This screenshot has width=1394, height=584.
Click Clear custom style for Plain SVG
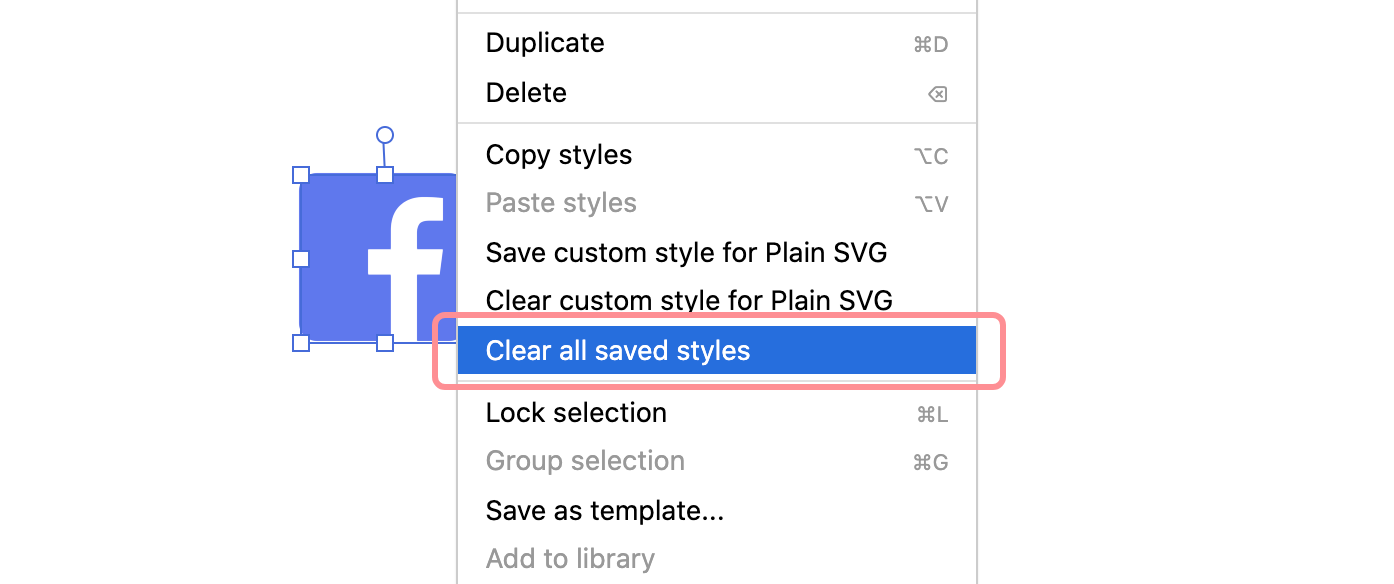point(689,300)
